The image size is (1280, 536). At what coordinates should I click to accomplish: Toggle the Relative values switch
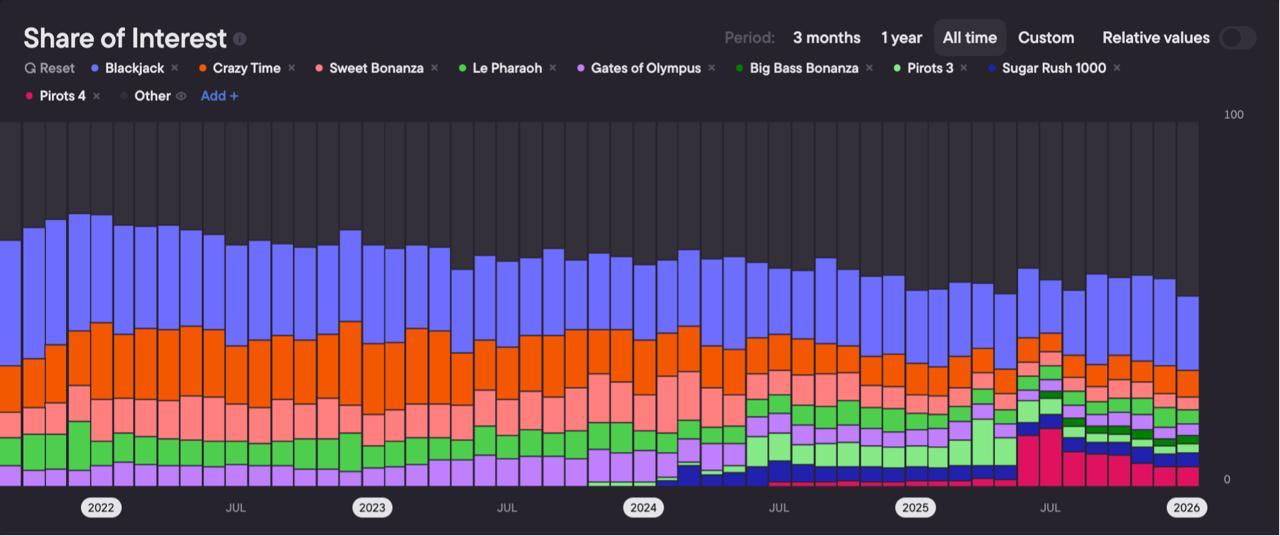1237,38
